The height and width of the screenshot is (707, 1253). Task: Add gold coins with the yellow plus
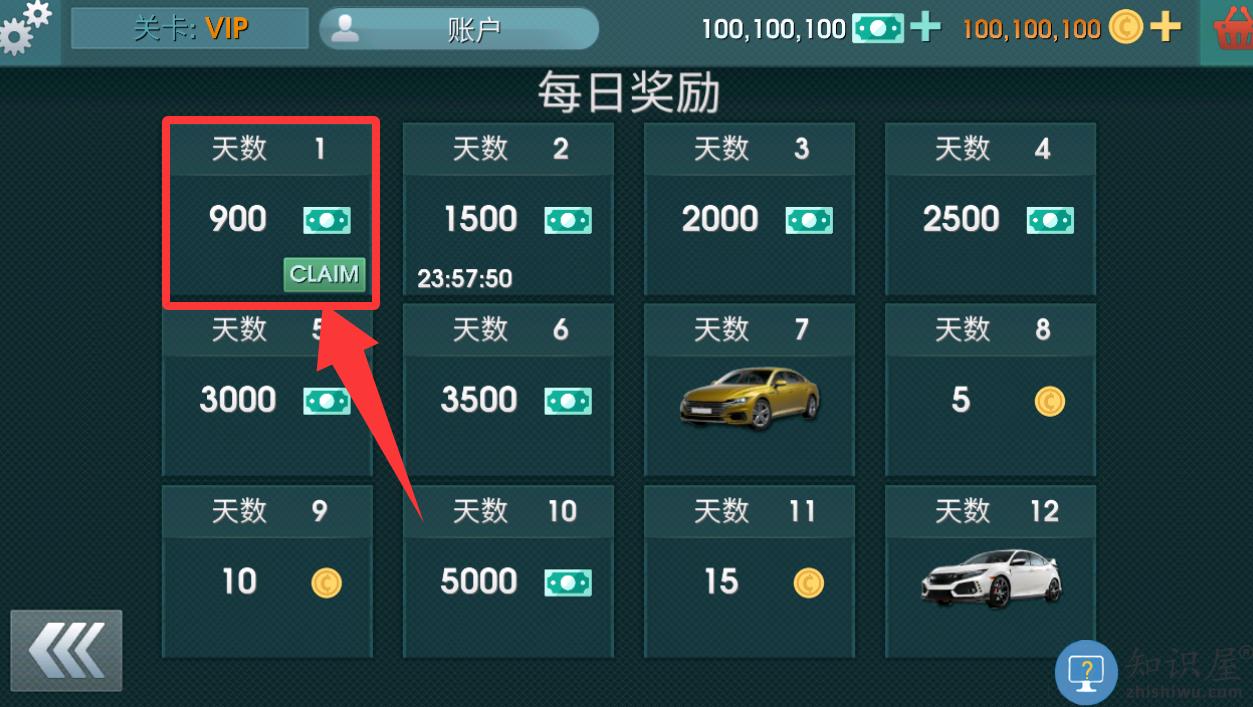point(1165,28)
